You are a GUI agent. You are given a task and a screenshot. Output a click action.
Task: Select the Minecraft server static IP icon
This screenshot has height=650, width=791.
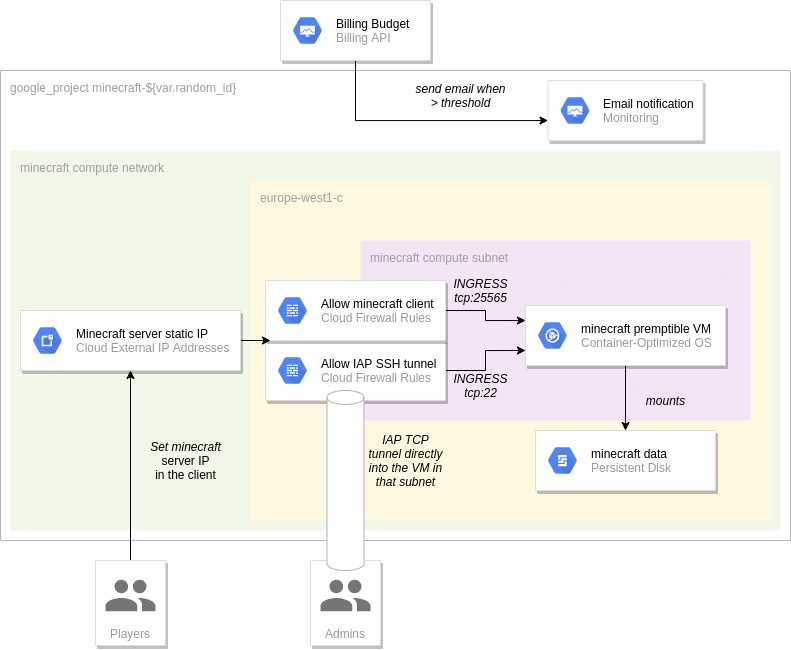pyautogui.click(x=47, y=341)
